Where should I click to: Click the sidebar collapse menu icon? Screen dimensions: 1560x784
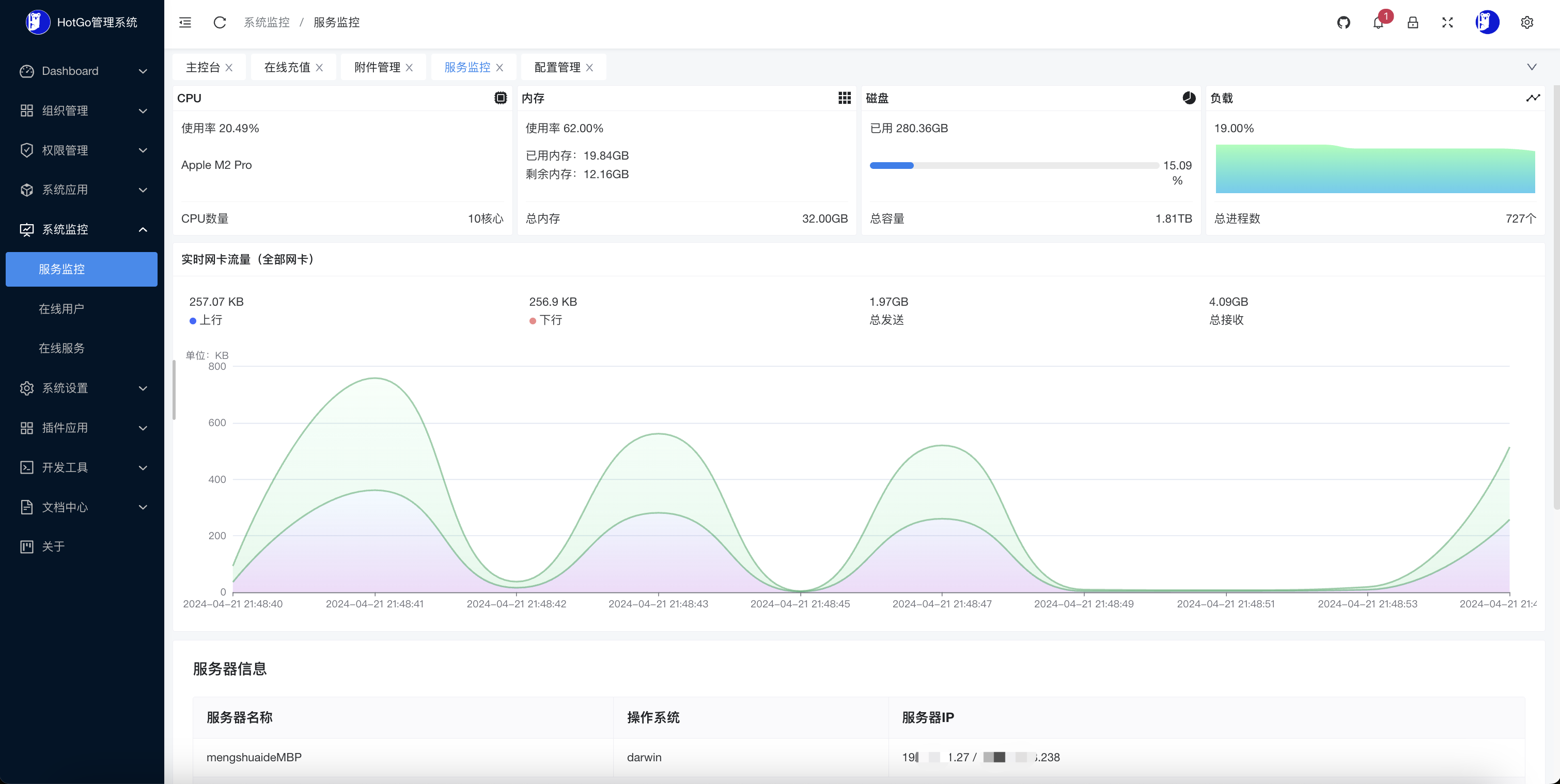pyautogui.click(x=185, y=22)
